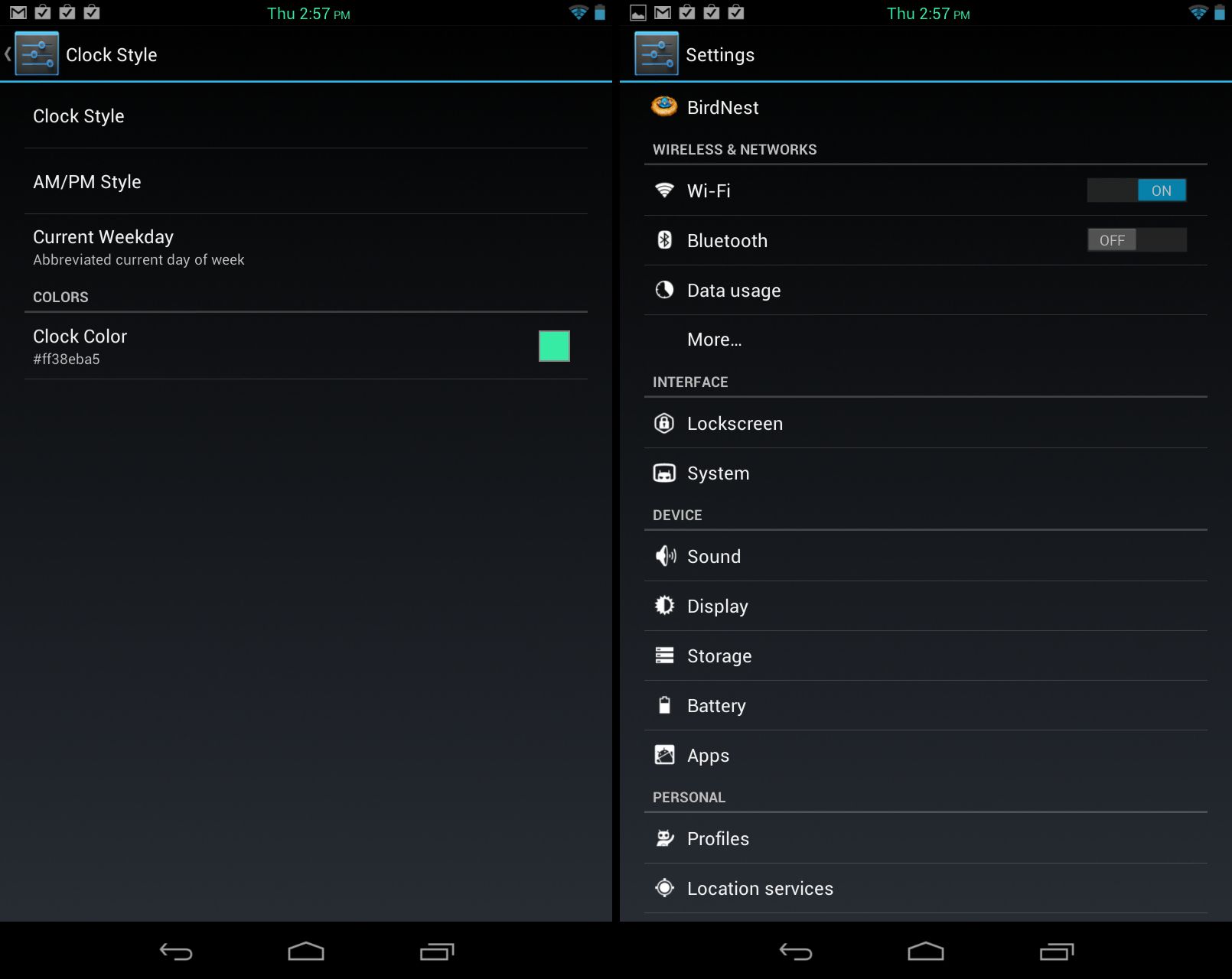Tap Gmail notification icon on left status bar
The width and height of the screenshot is (1232, 979).
point(18,12)
